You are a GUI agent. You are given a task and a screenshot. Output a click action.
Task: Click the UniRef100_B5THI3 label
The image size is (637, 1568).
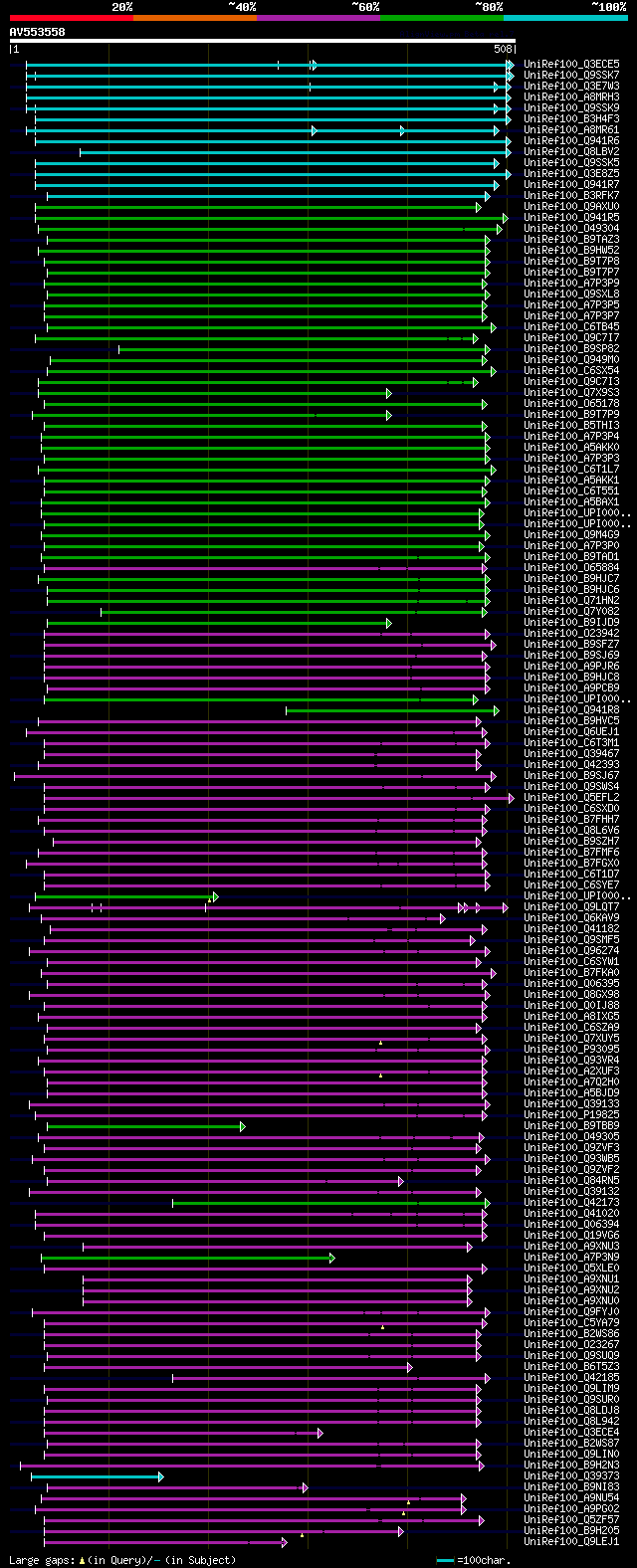(x=571, y=426)
